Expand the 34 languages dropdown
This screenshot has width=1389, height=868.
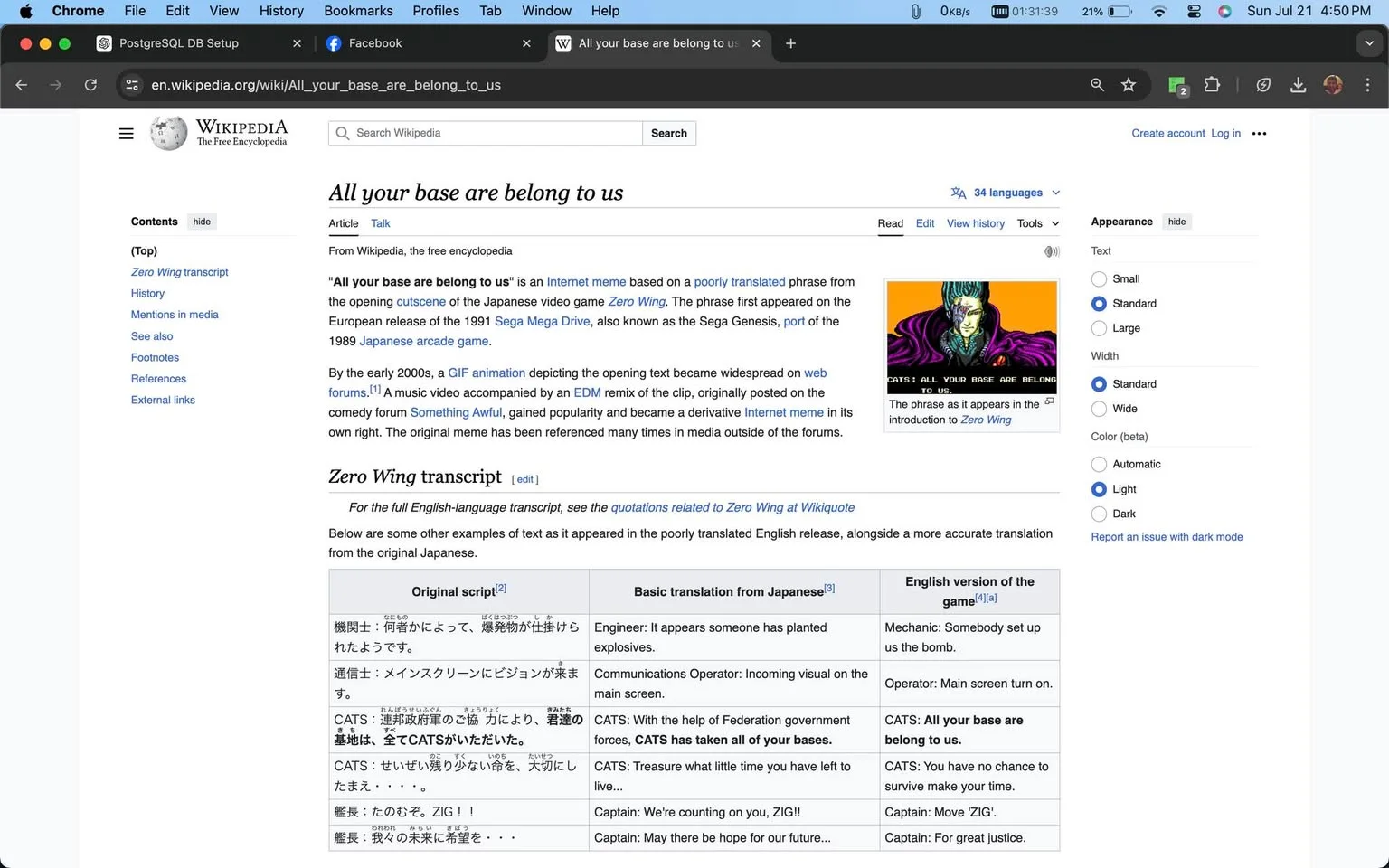[1005, 193]
